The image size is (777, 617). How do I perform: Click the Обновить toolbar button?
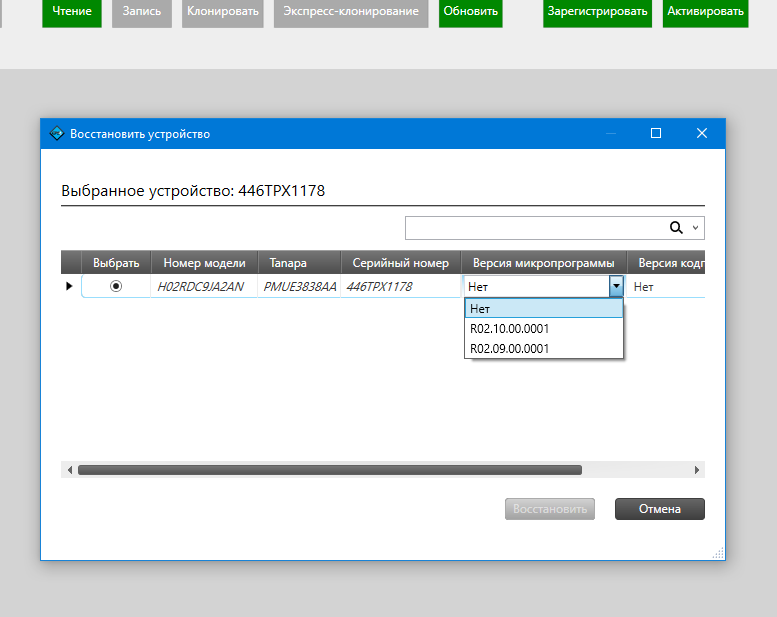(470, 12)
